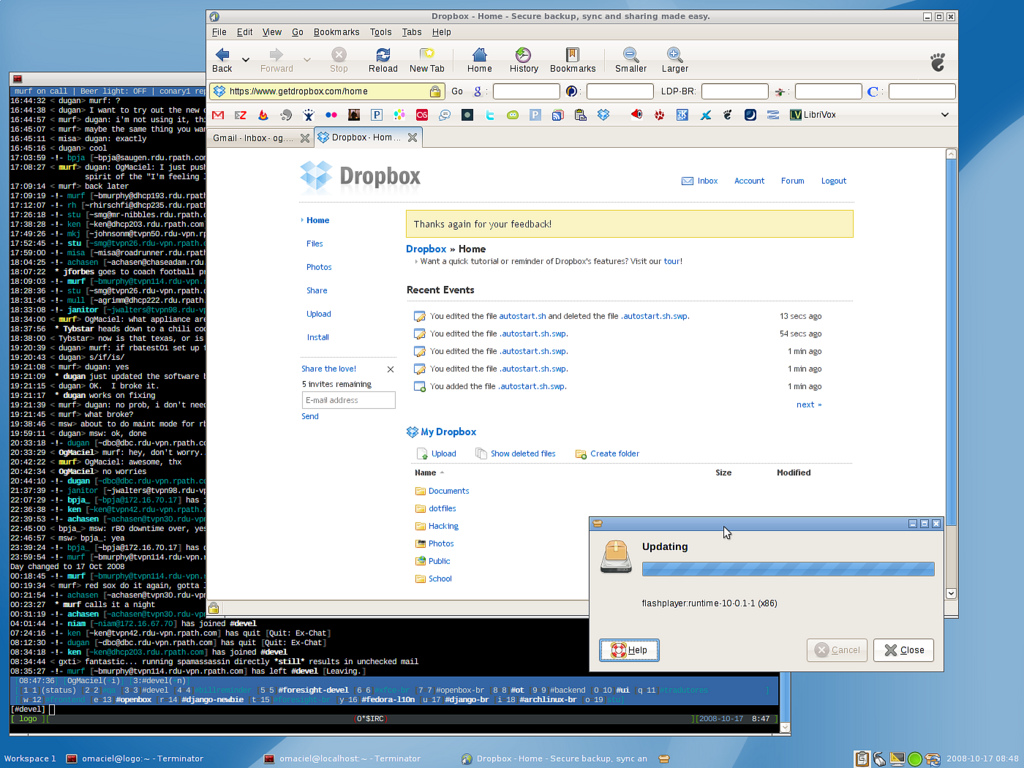This screenshot has height=768, width=1024.
Task: Open the Twitter bookmark icon
Action: click(x=490, y=115)
